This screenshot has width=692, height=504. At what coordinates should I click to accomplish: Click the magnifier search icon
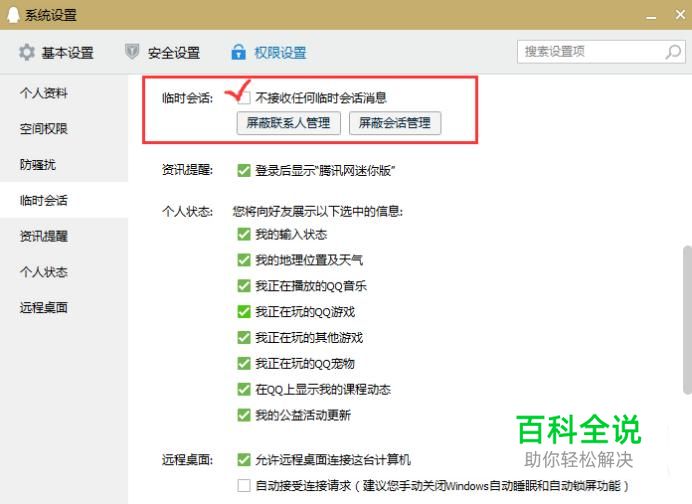673,52
